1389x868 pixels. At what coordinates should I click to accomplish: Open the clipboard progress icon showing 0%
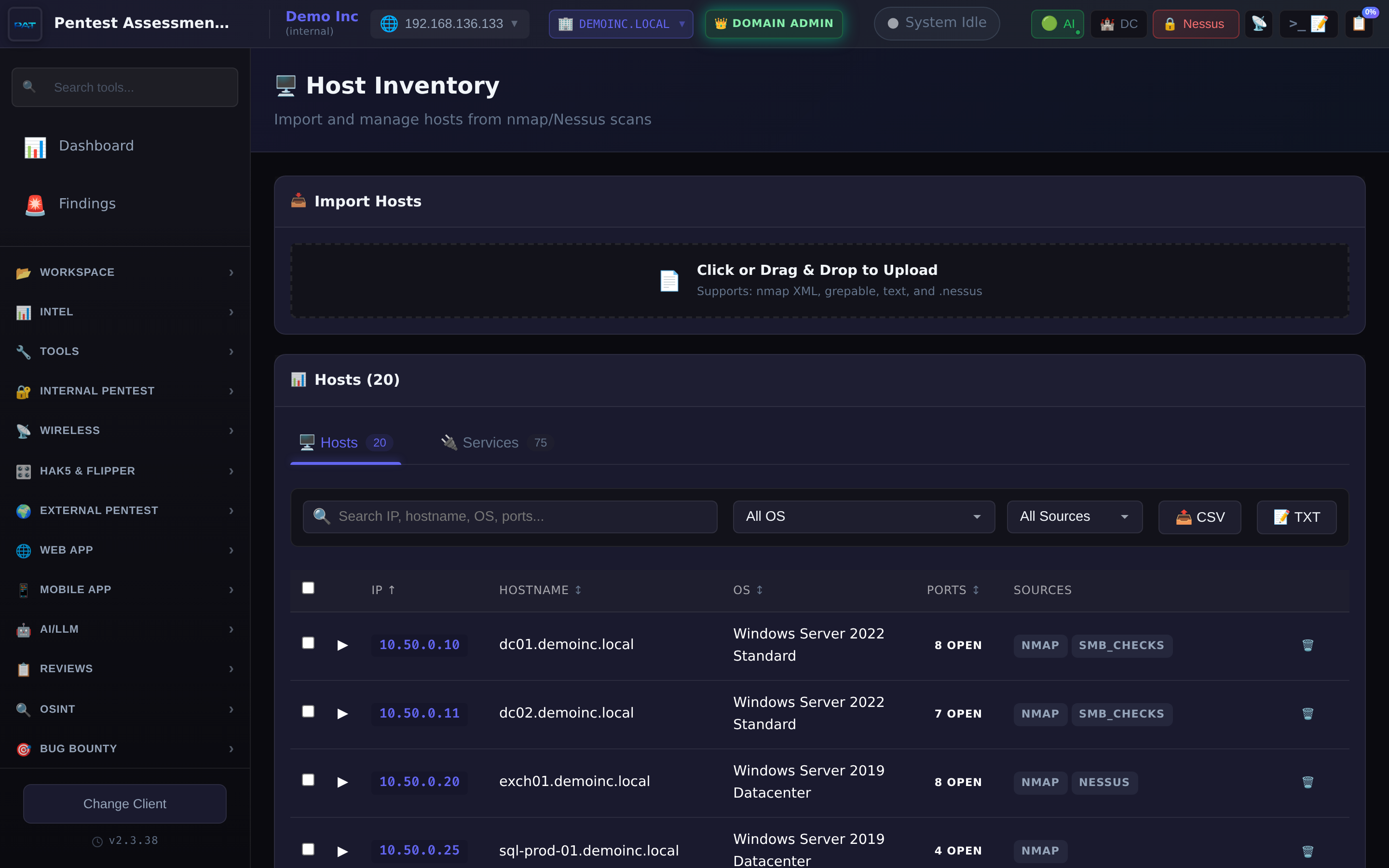[1360, 24]
